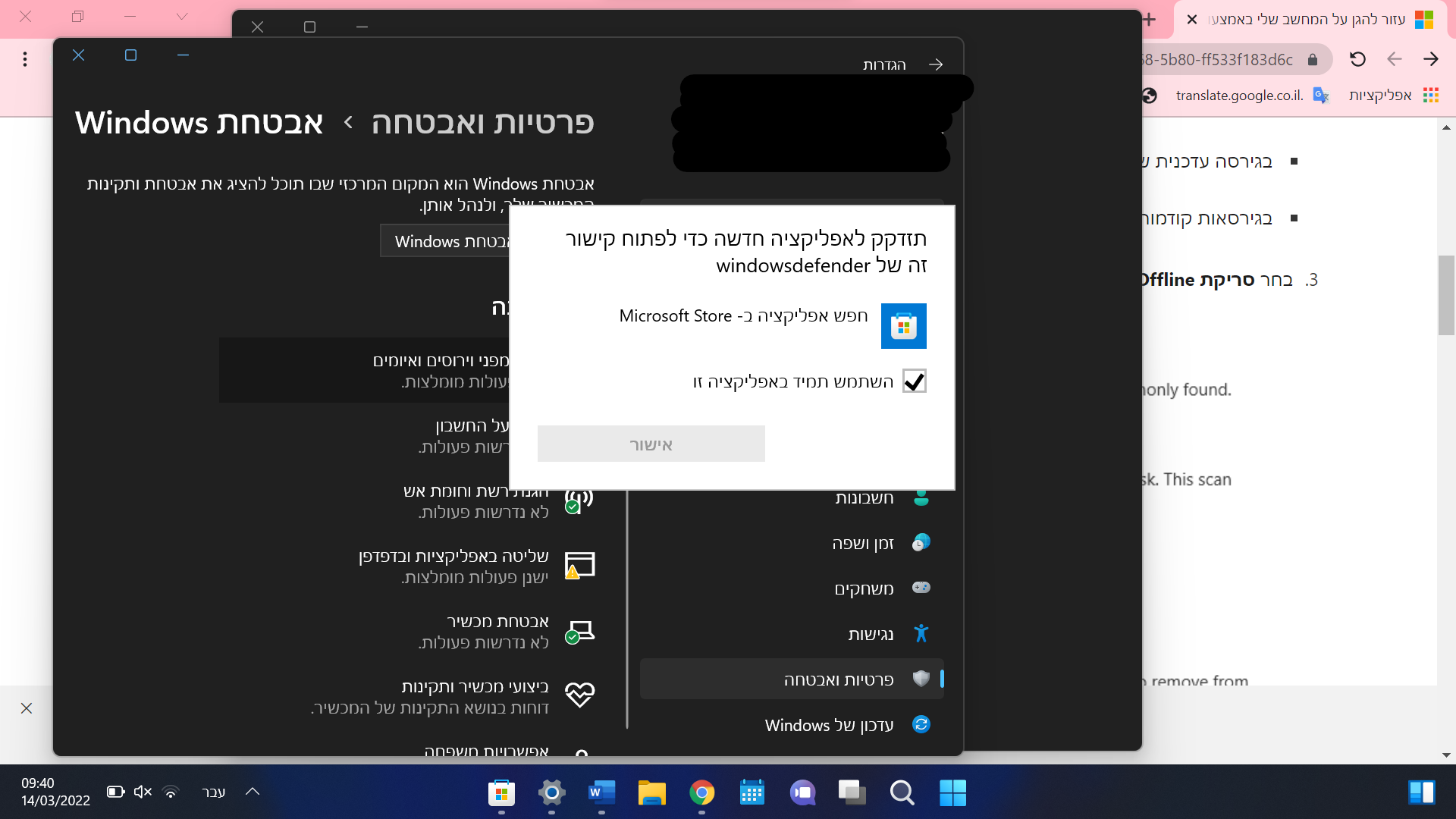This screenshot has height=819, width=1456.
Task: Click the 'פרטיות ואבטחה' breadcrumb link
Action: [x=483, y=122]
